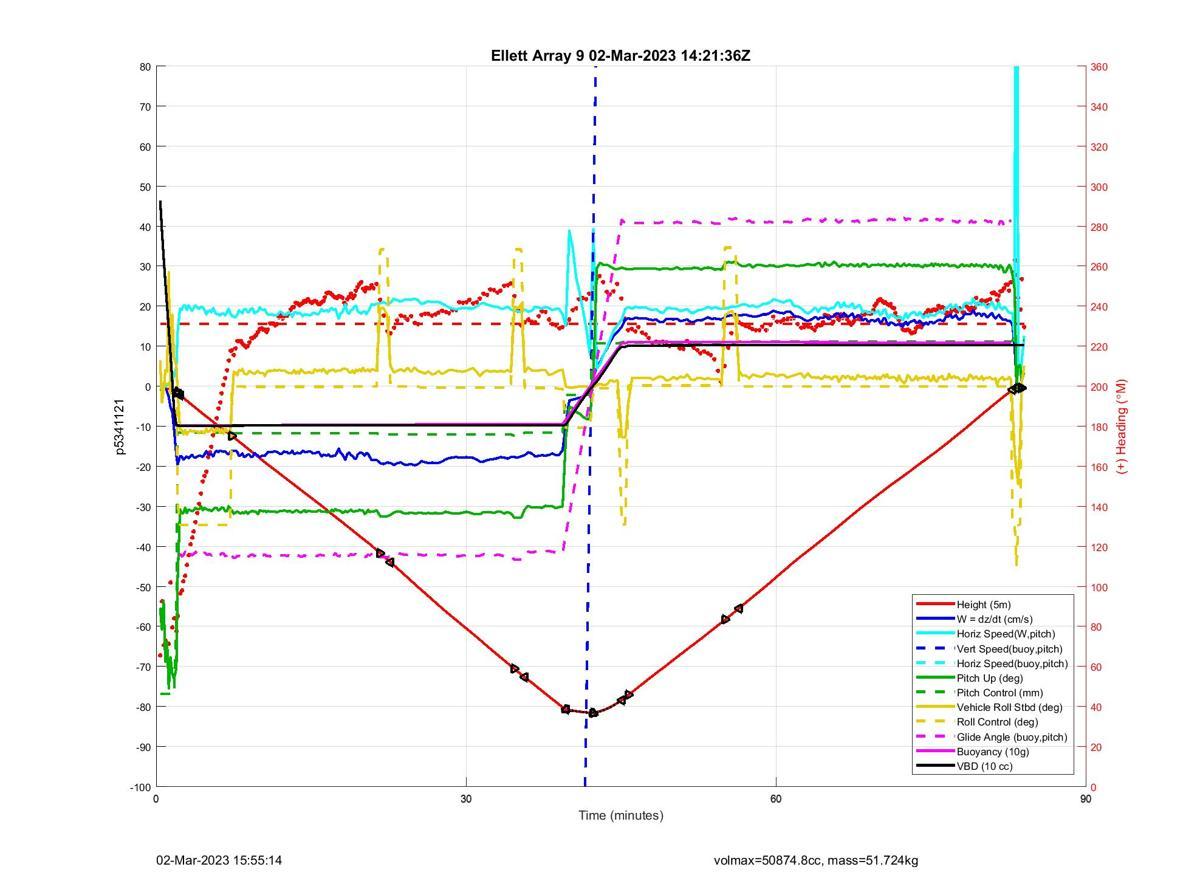
Task: Select the '50' tick on the left axis
Action: [x=146, y=187]
